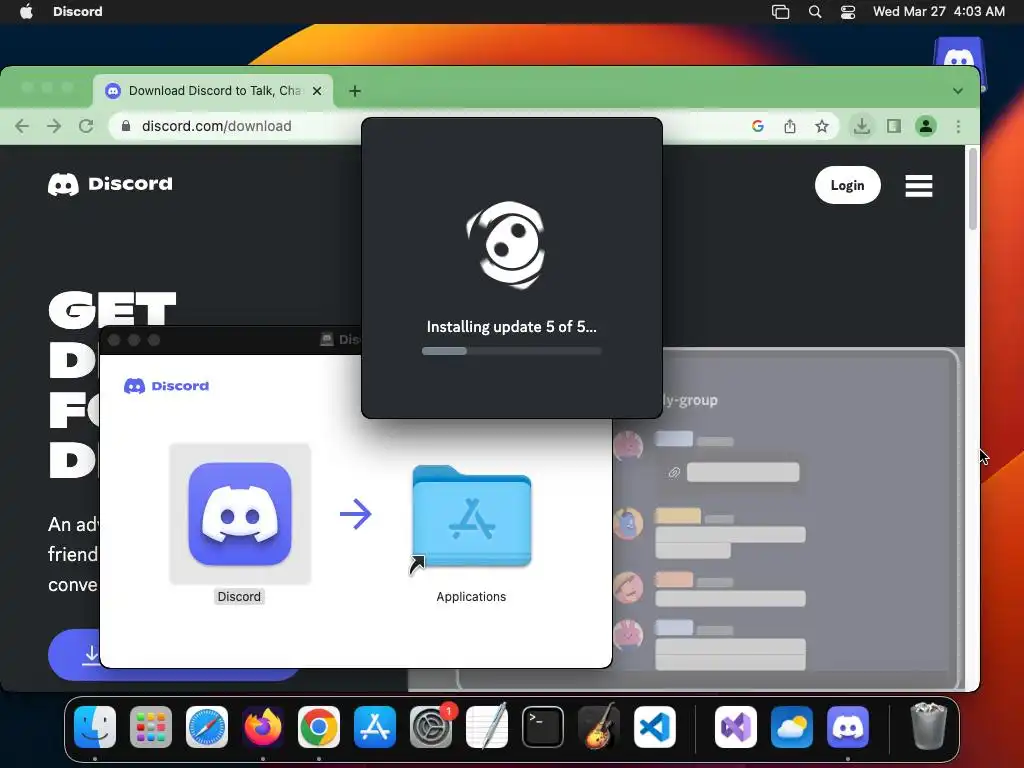Open Control Center in menu bar
Image resolution: width=1024 pixels, height=768 pixels.
[848, 11]
